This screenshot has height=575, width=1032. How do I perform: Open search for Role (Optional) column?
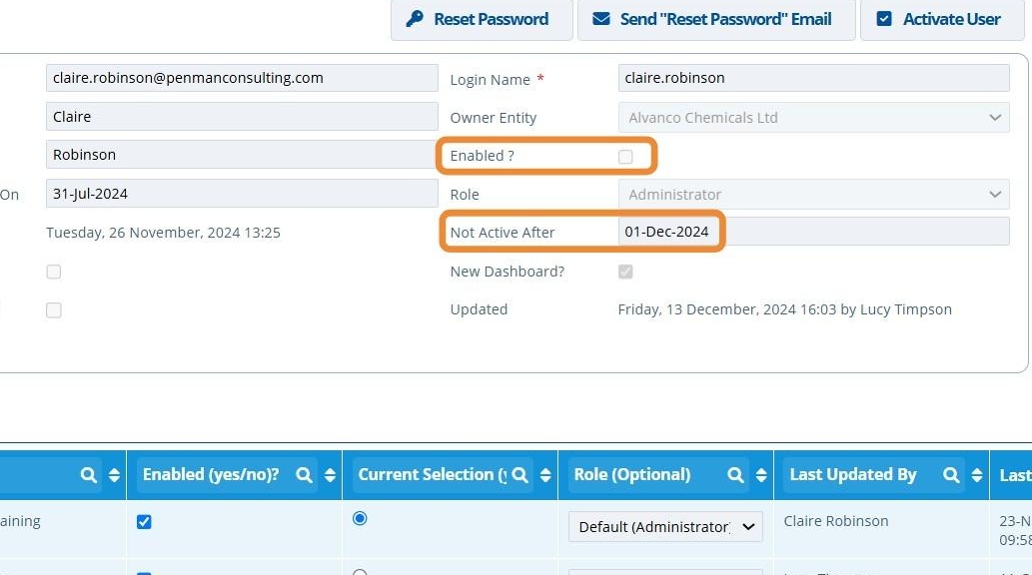click(x=736, y=476)
